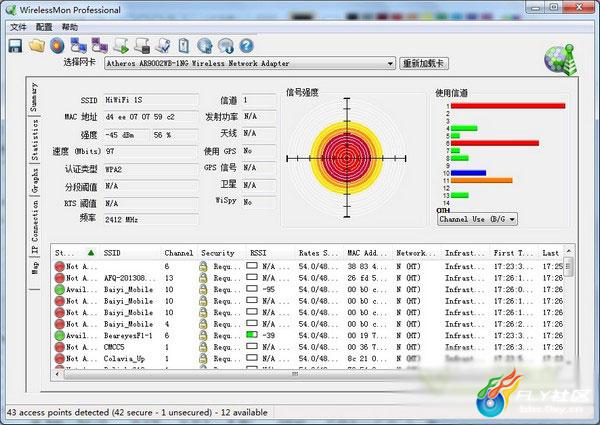Switch to the IP Connection tab
This screenshot has height=425, width=600.
tap(35, 226)
